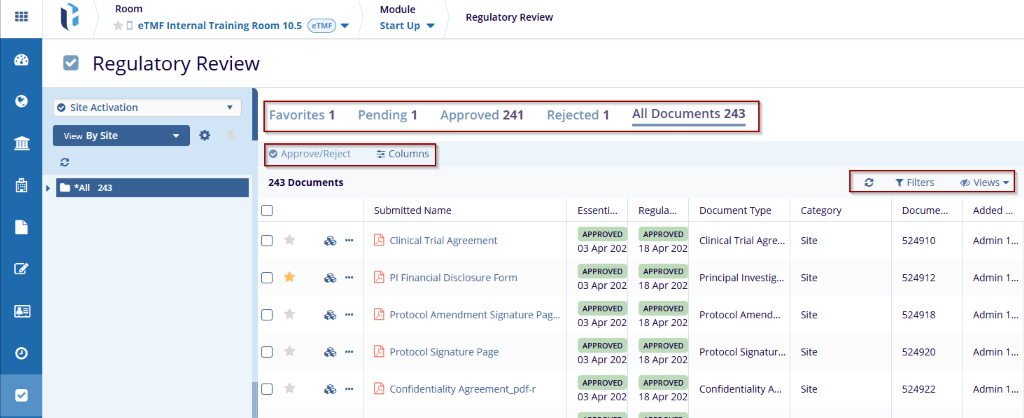Check the Clinical Trial Agreement row checkbox

[266, 240]
